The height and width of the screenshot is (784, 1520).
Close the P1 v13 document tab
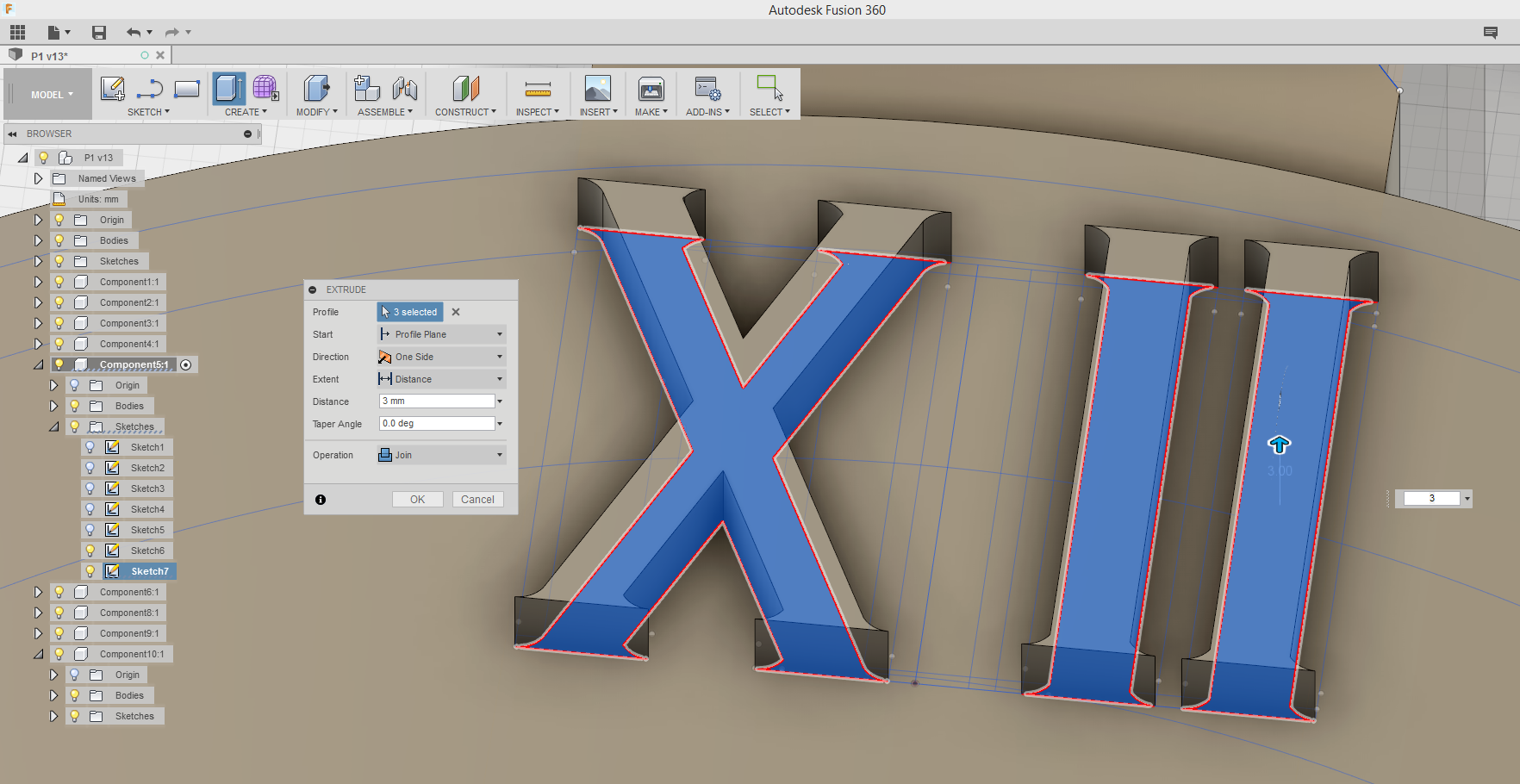tap(160, 55)
